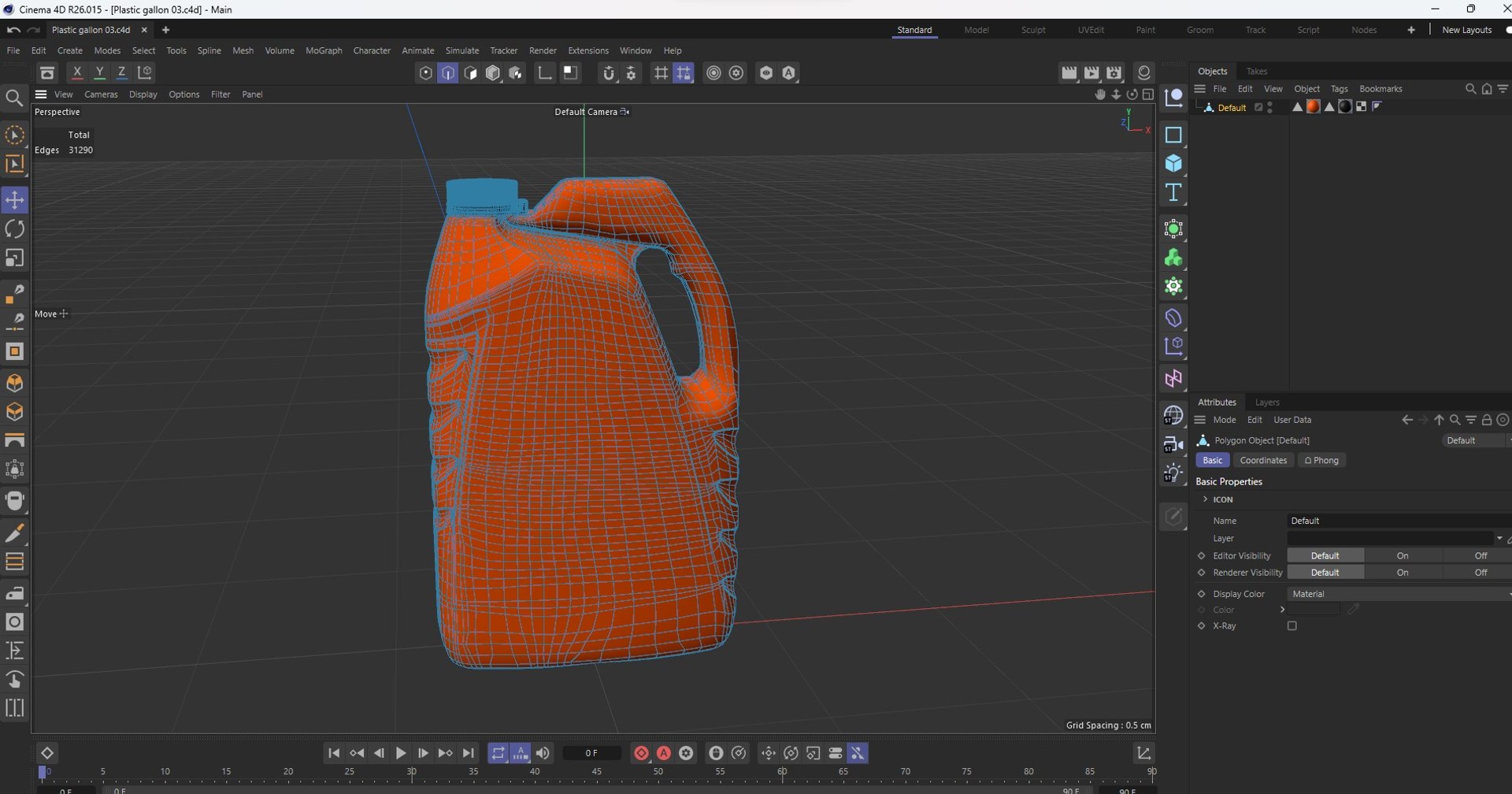1512x794 pixels.
Task: Expand the Color disclosure arrow
Action: (1282, 610)
